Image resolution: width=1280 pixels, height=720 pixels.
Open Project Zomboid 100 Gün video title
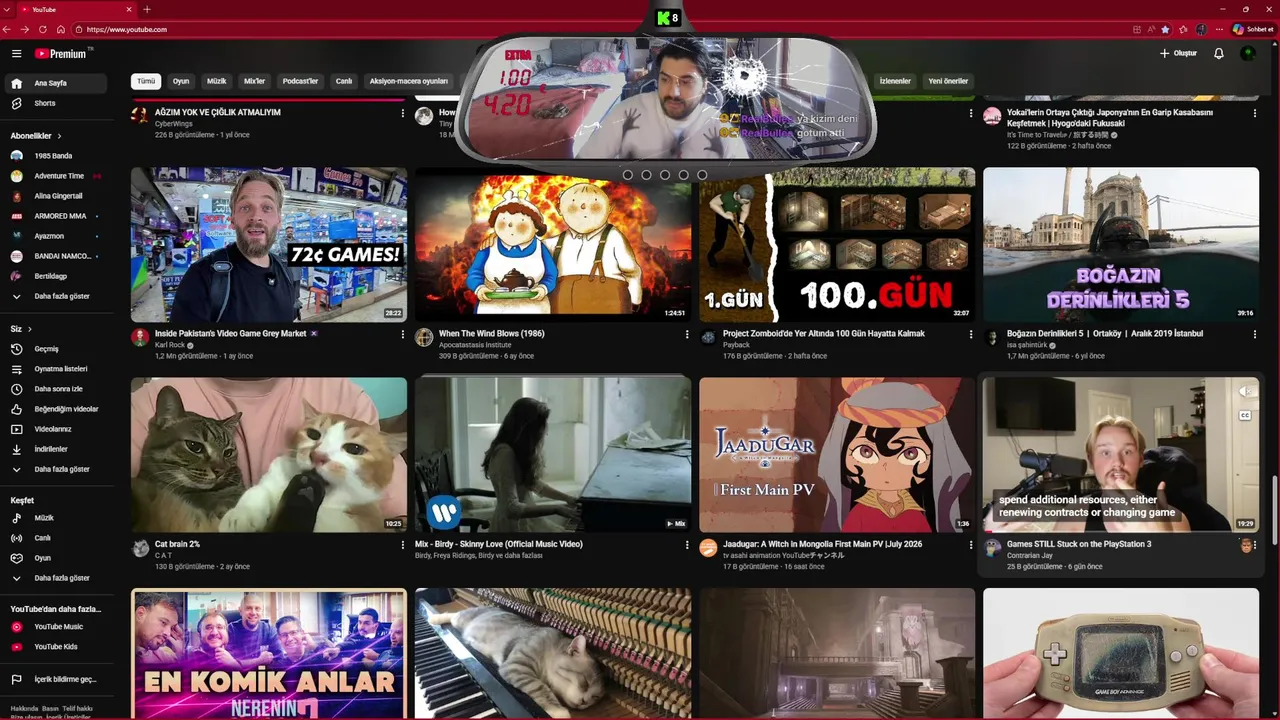tap(824, 334)
